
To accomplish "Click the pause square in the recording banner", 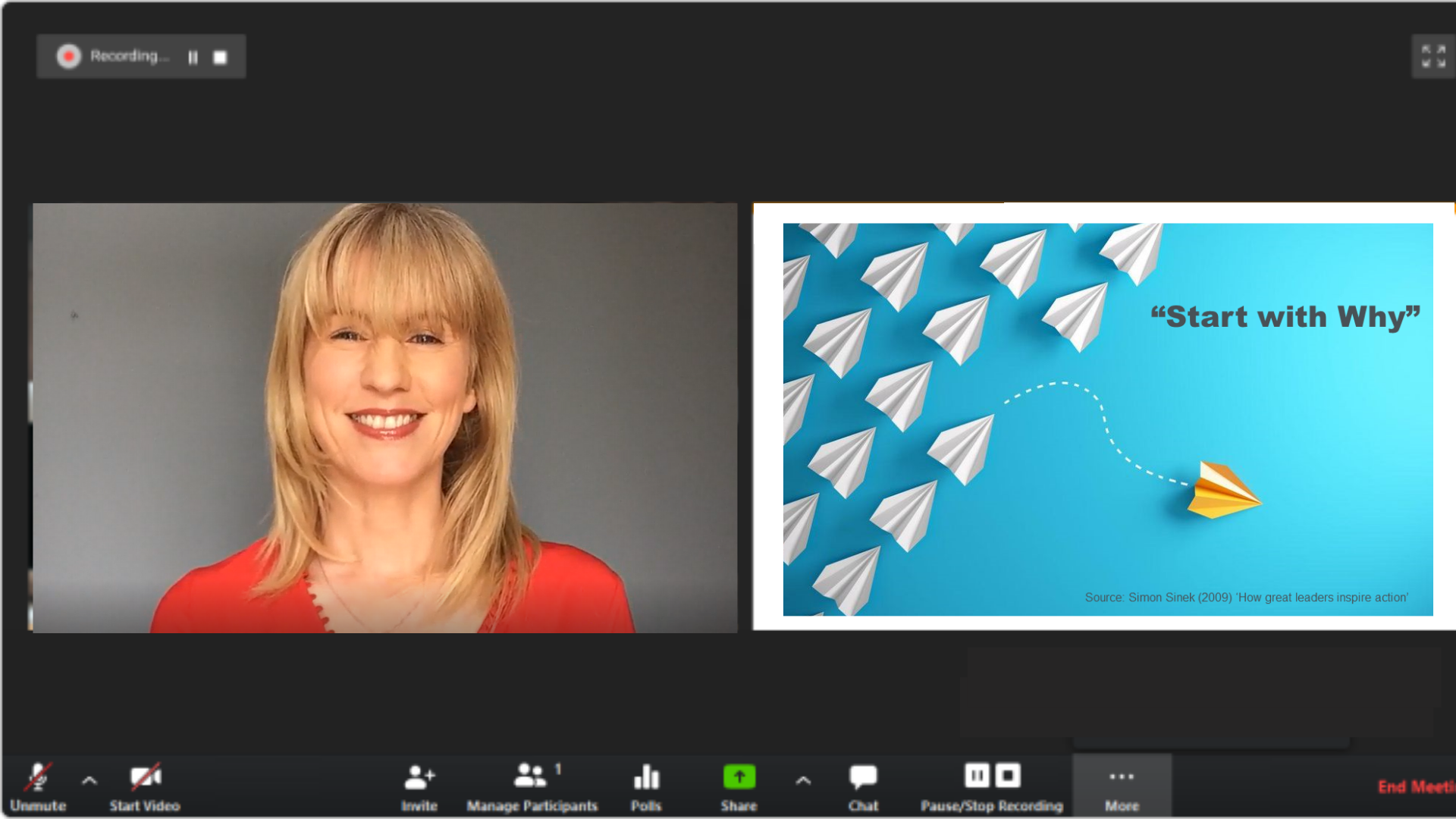I will tap(193, 56).
